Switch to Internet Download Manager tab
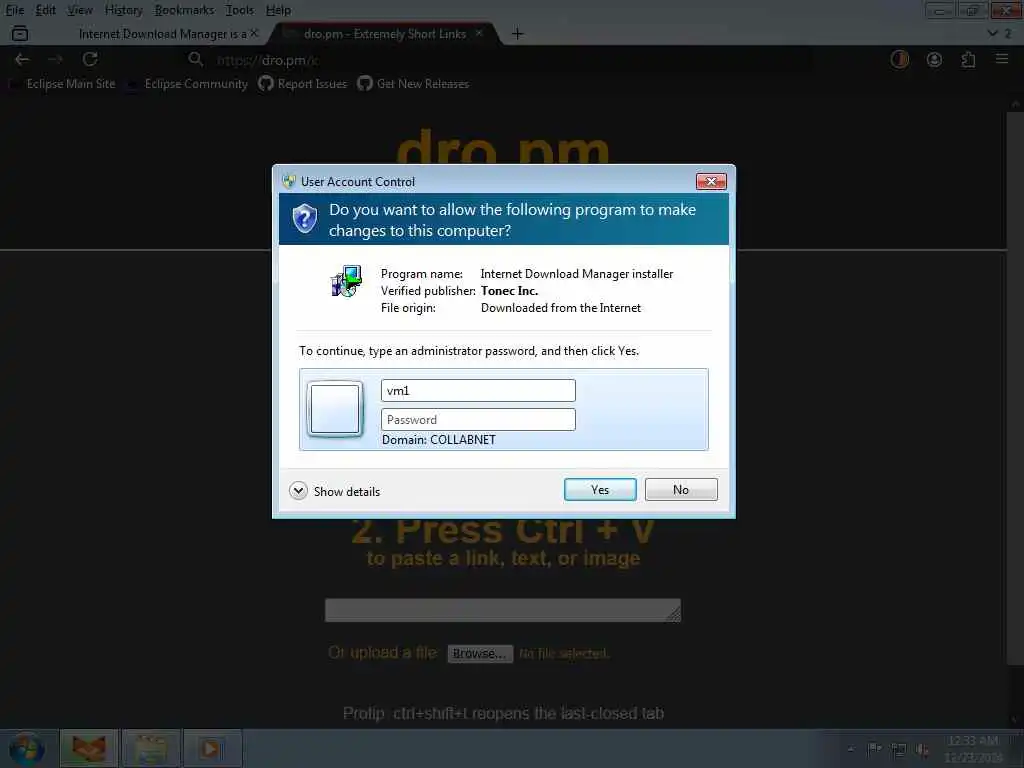The height and width of the screenshot is (768, 1024). coord(162,33)
